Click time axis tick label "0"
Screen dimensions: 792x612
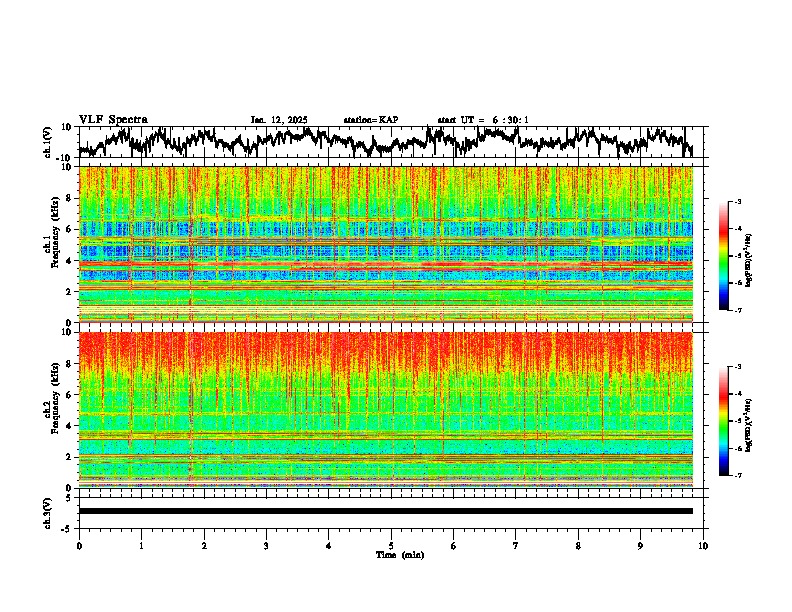click(79, 546)
